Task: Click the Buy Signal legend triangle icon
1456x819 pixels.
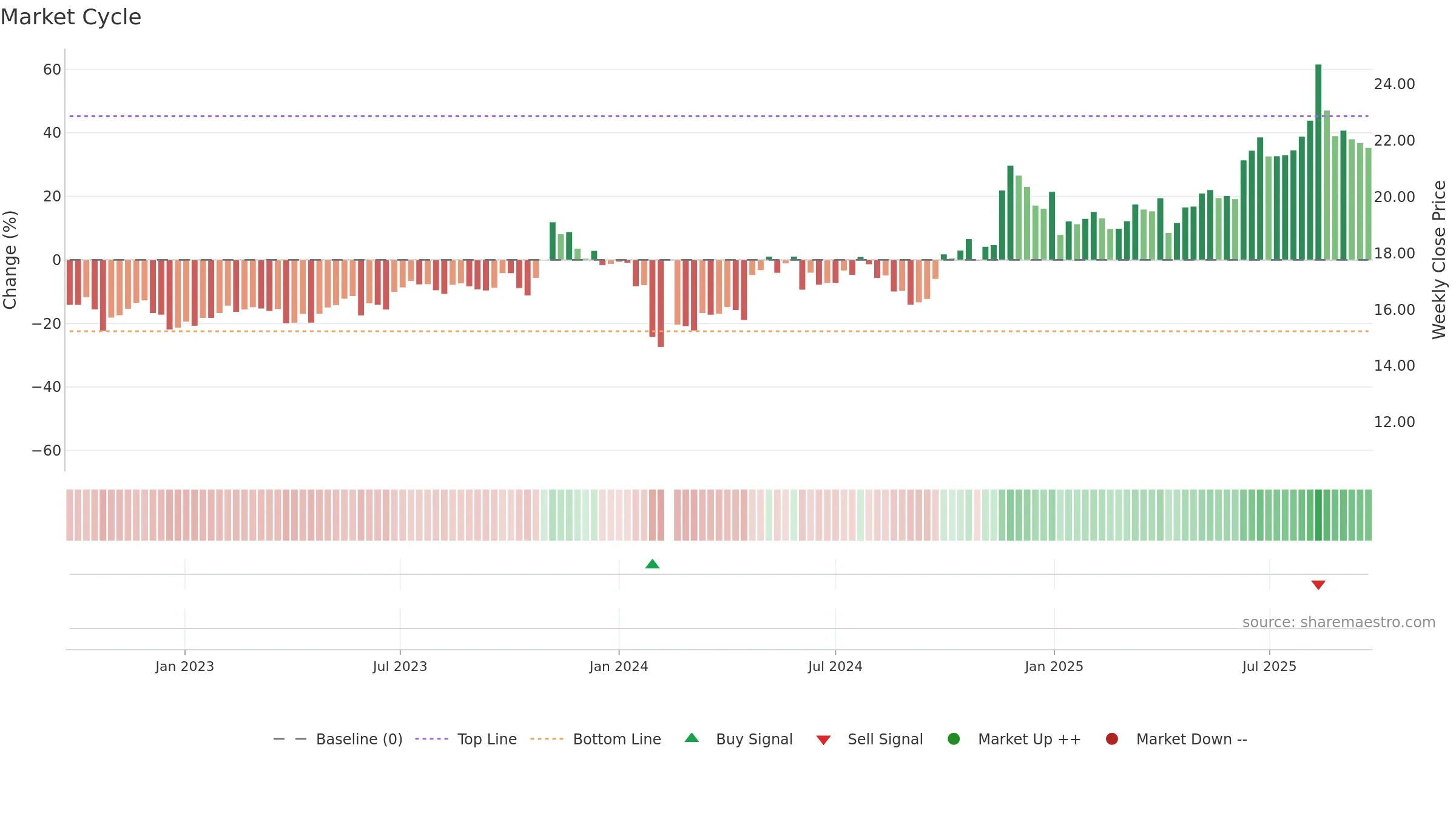Action: (692, 738)
